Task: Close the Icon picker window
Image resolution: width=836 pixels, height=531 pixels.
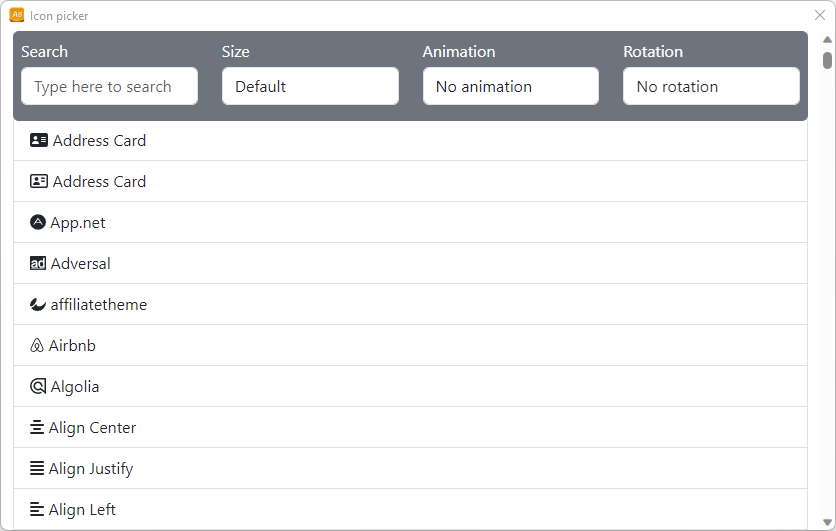Action: point(820,15)
